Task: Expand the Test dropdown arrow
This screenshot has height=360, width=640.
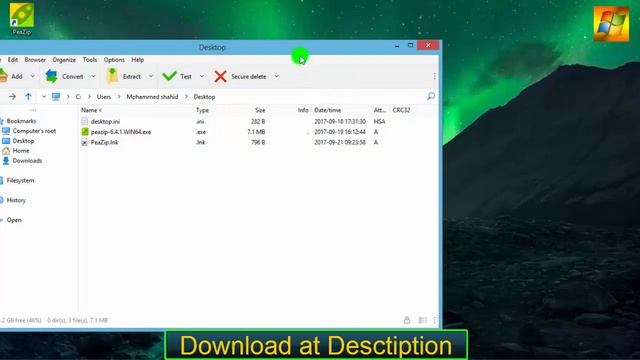Action: pos(202,76)
